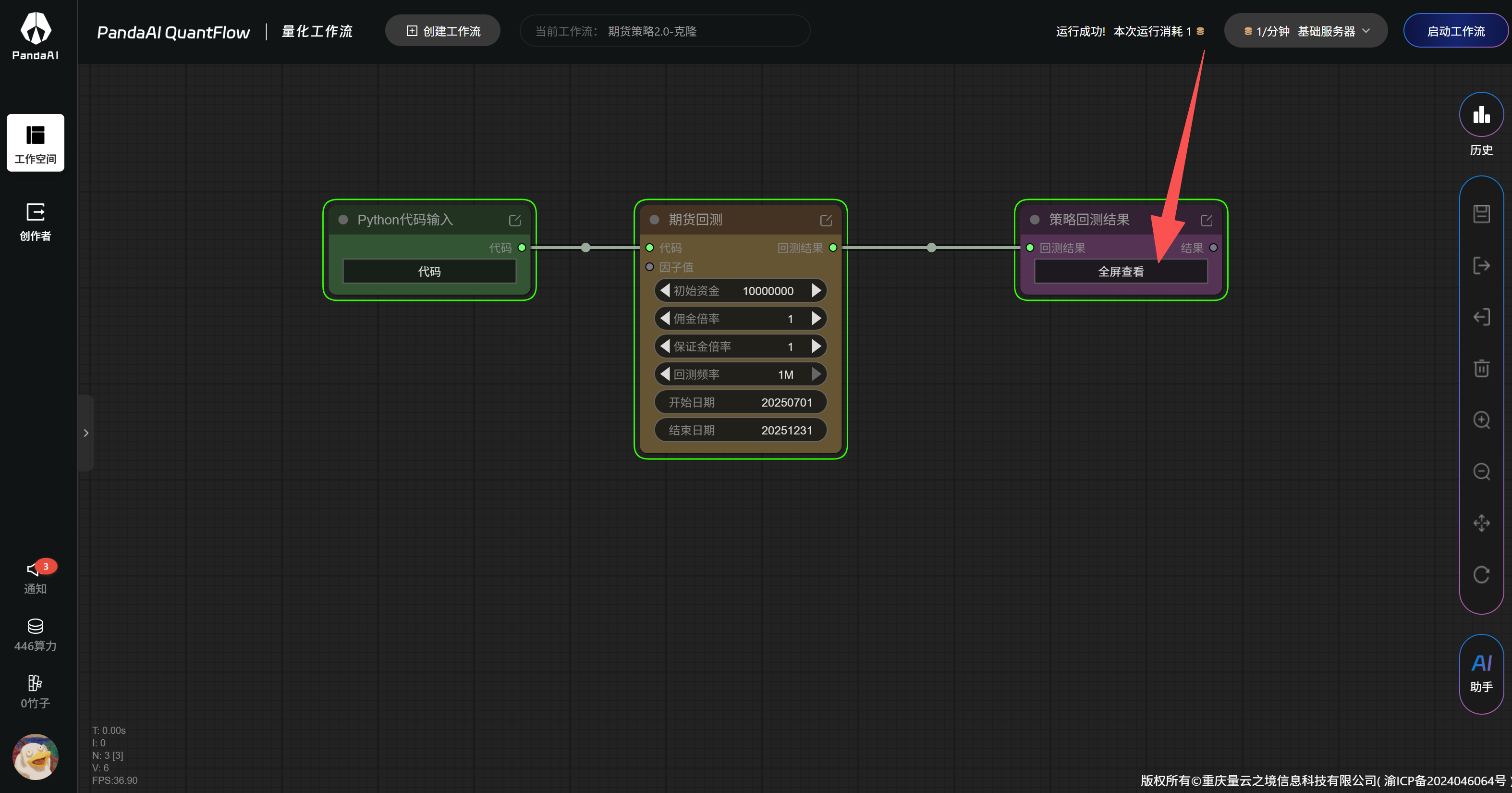Expand the collapsed left side panel
The width and height of the screenshot is (1512, 793).
coord(85,433)
